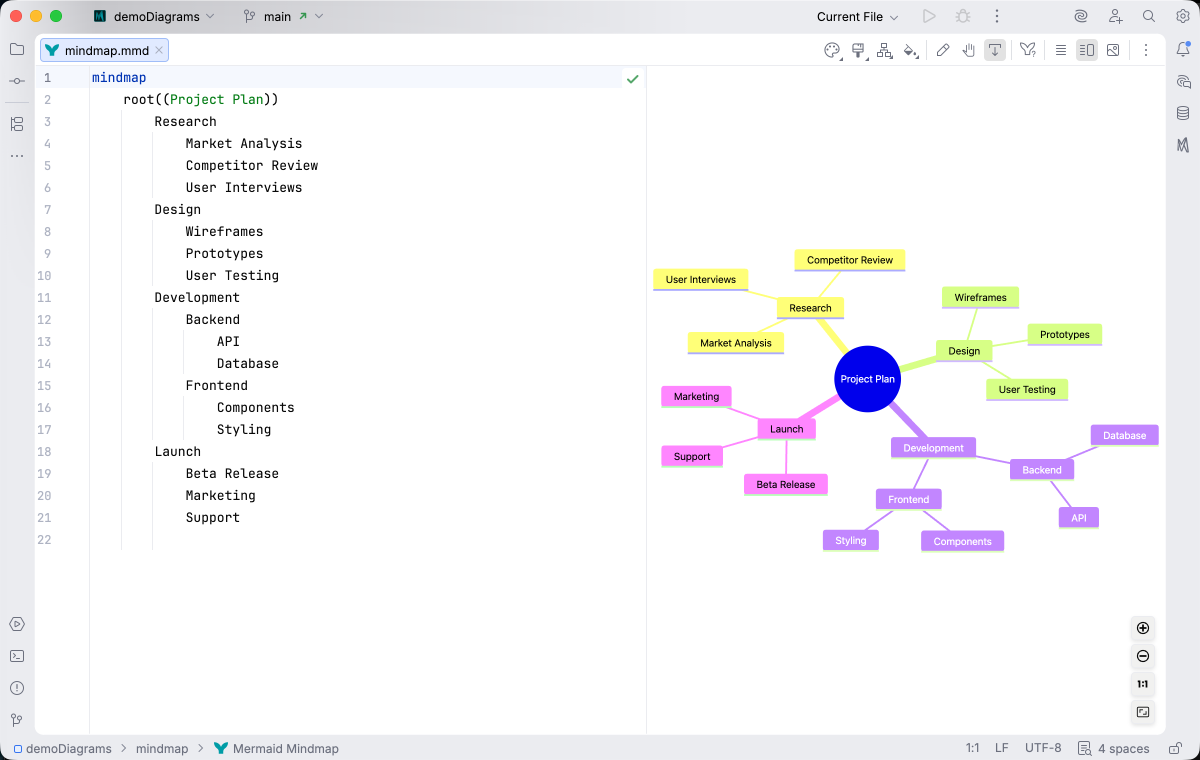The height and width of the screenshot is (760, 1200).
Task: Open the AI Chat tool window on right sidebar
Action: (1183, 81)
